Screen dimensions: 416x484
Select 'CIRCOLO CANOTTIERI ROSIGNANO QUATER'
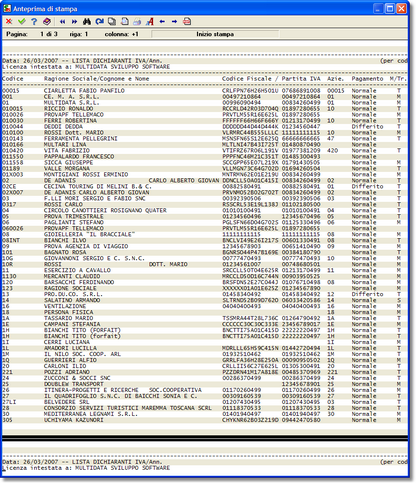coord(205,211)
